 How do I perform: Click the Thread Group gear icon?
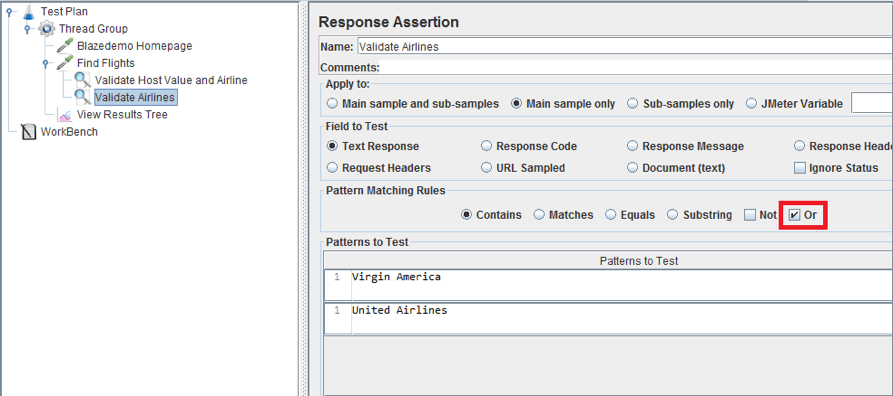coord(47,28)
